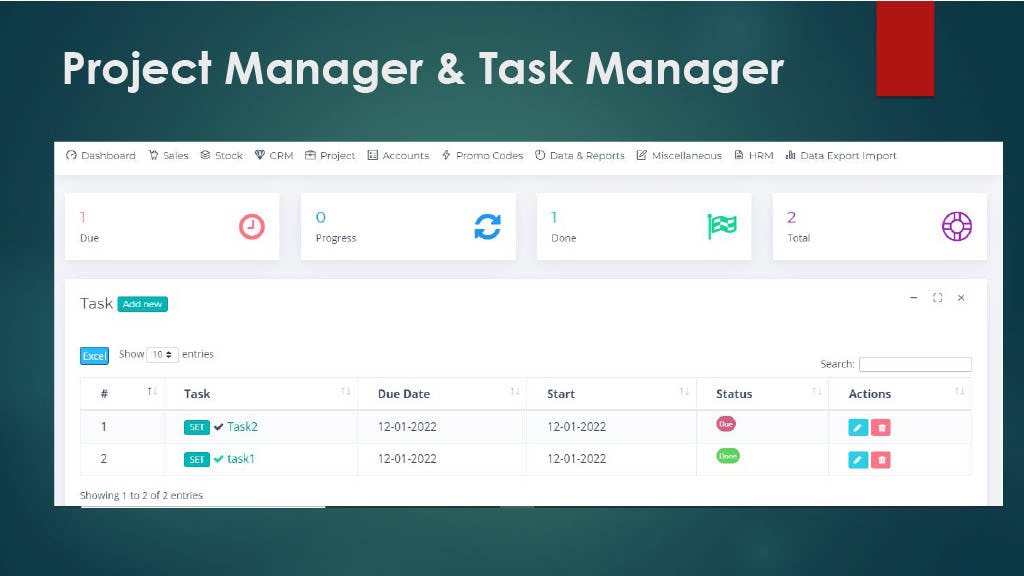Select the HRM document icon
Image resolution: width=1024 pixels, height=576 pixels.
[739, 155]
